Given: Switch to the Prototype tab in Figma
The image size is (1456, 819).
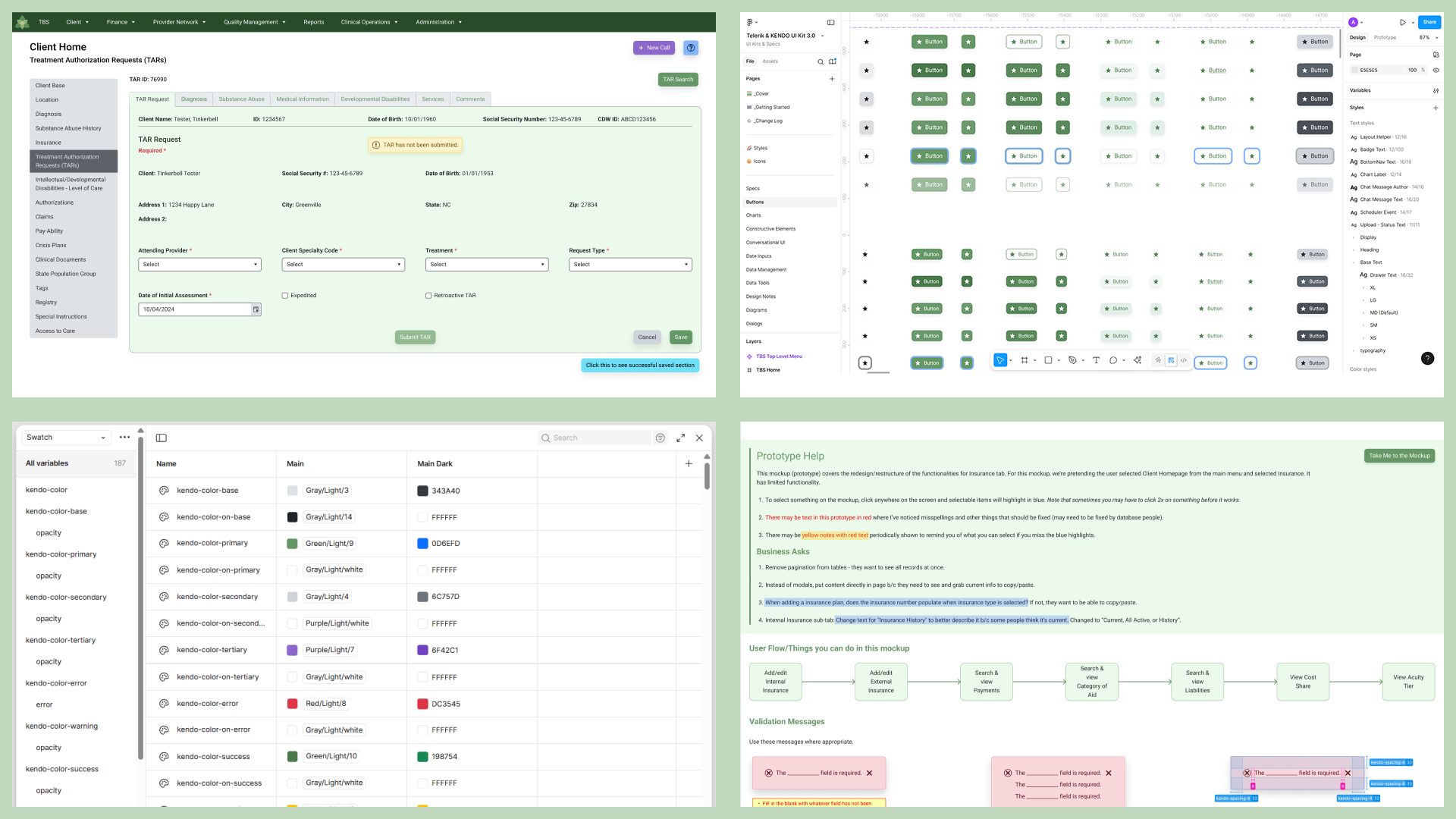Looking at the screenshot, I should pyautogui.click(x=1385, y=37).
